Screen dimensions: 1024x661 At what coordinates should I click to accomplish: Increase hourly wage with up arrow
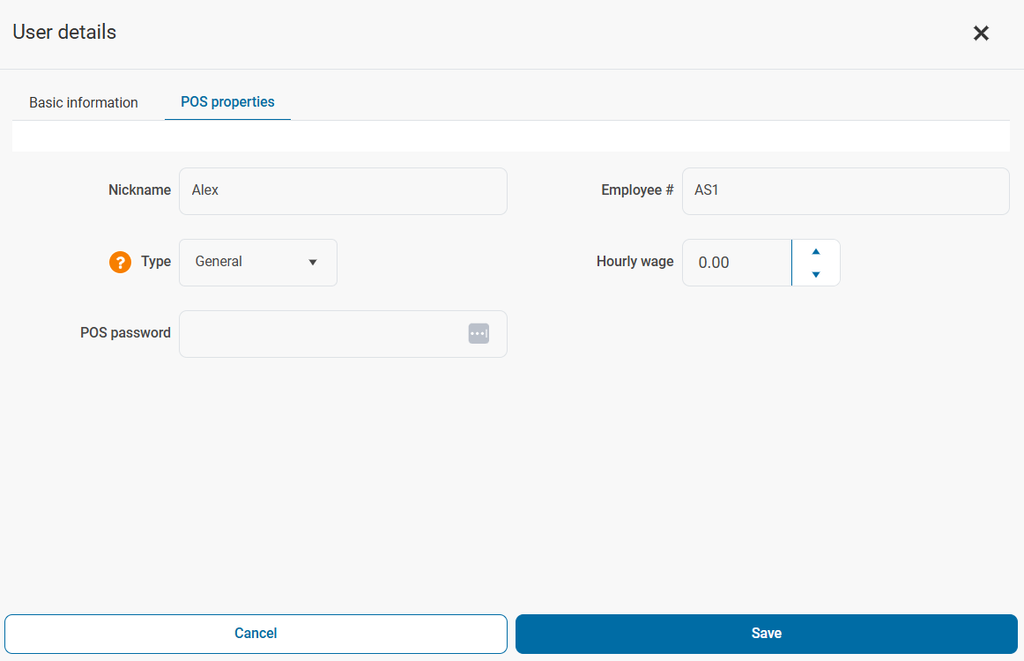[816, 251]
